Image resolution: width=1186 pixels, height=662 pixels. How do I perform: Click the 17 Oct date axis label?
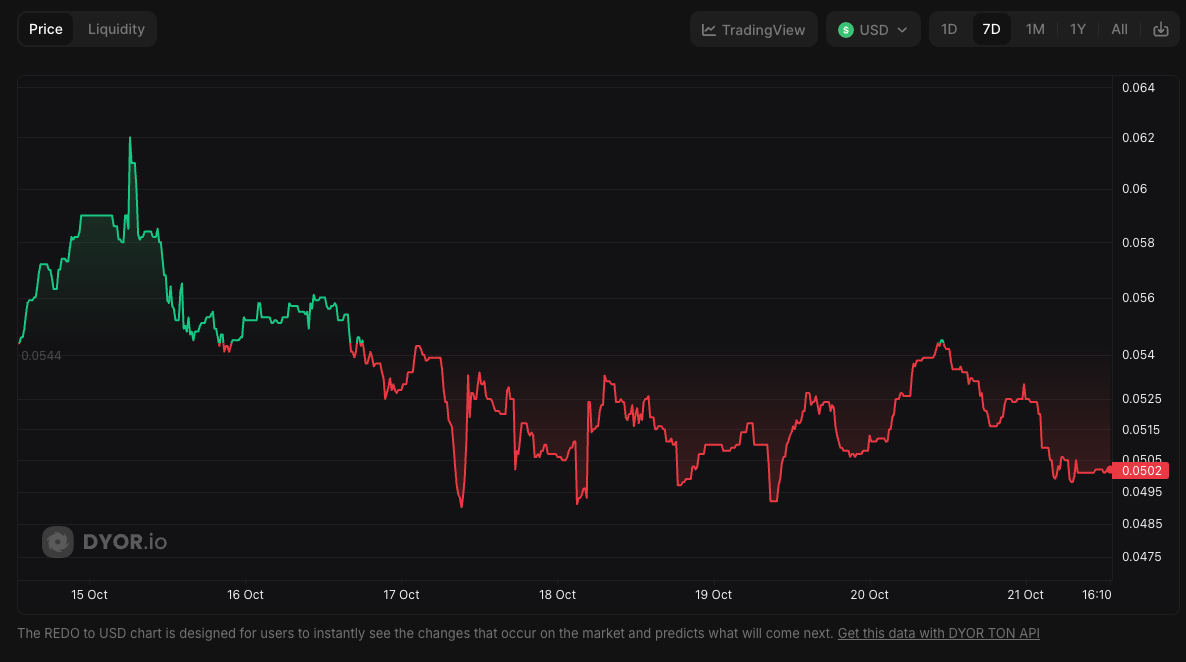(x=401, y=595)
